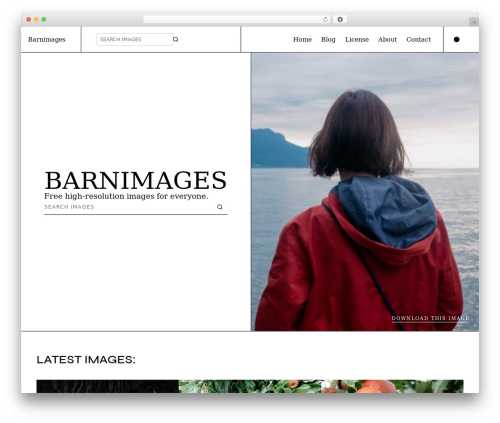This screenshot has width=500, height=423.
Task: Click the browser download icon button
Action: coord(340,19)
